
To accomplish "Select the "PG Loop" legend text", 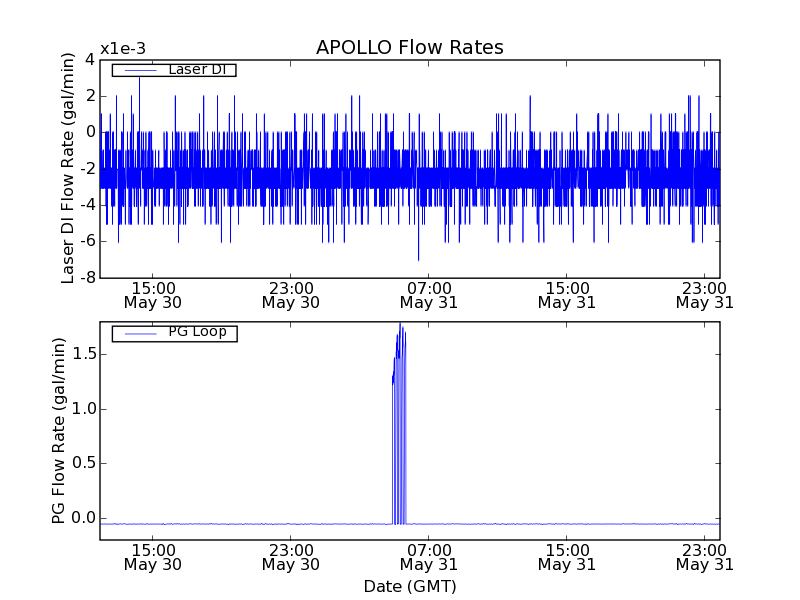I will coord(196,332).
